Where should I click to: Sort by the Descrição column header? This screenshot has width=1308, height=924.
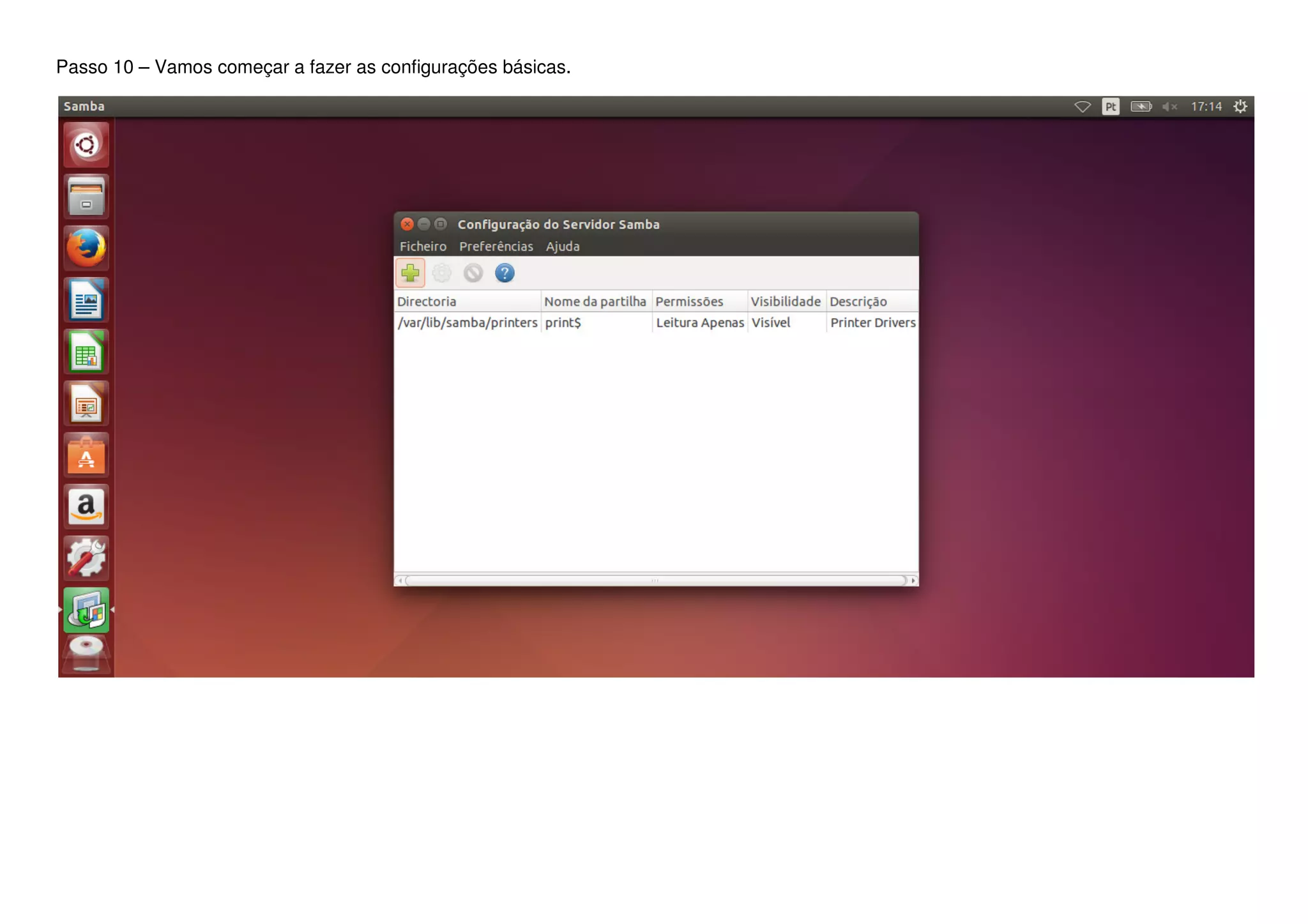(x=872, y=301)
